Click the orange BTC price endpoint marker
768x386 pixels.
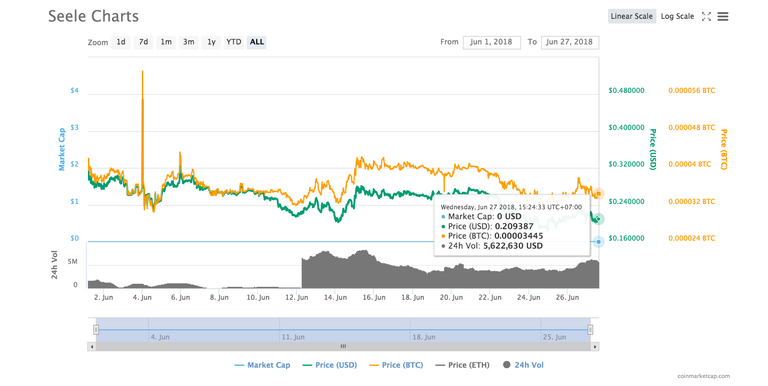point(599,194)
